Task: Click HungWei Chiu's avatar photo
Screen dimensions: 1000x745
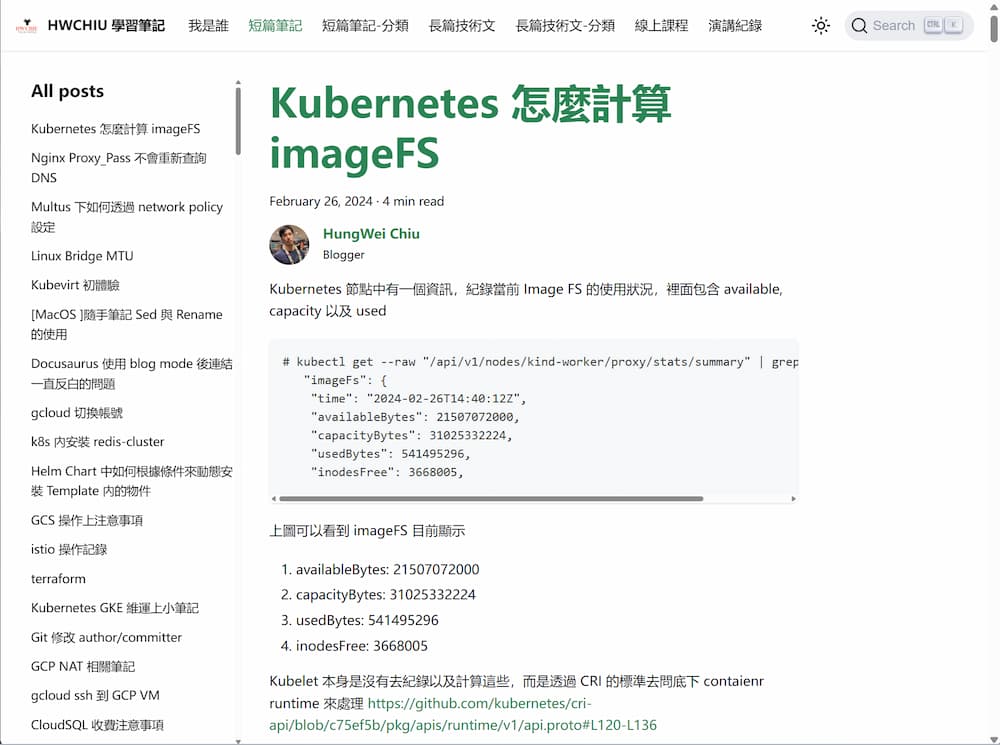Action: pos(289,245)
